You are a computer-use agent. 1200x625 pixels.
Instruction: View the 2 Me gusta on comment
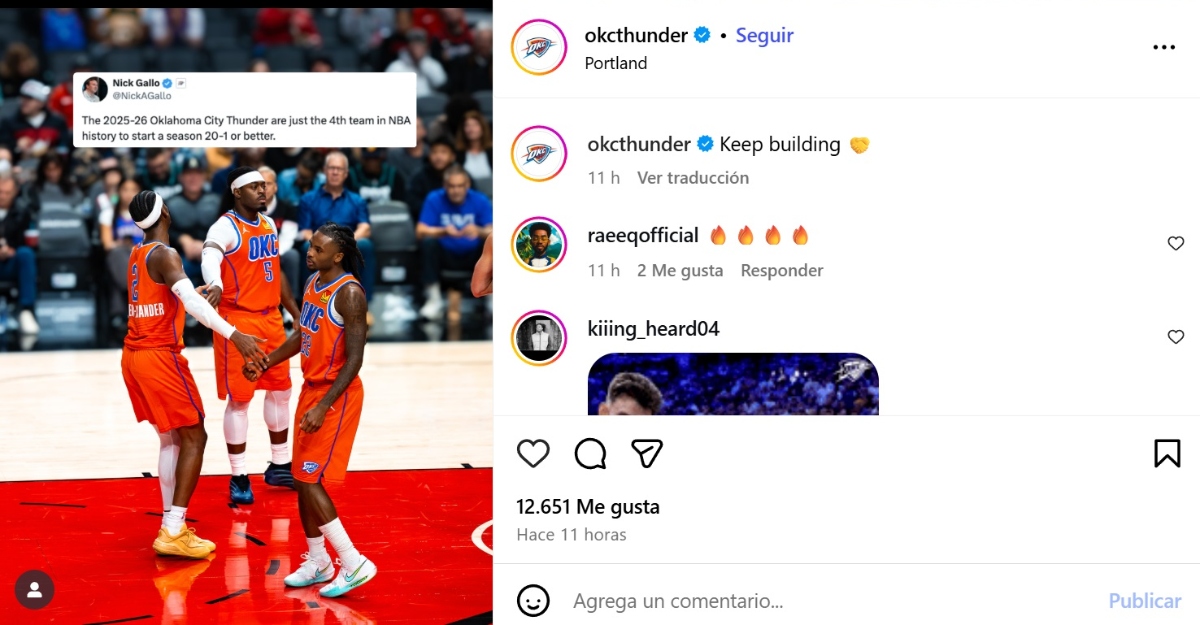point(680,271)
